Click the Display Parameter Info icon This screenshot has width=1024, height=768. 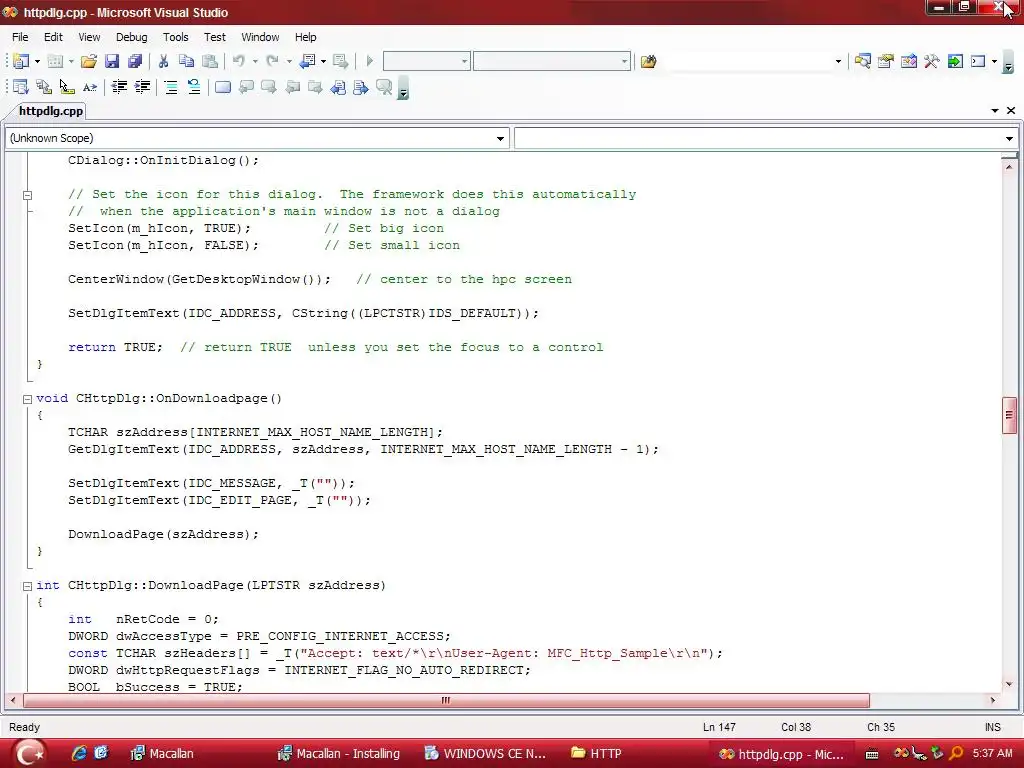pos(44,87)
